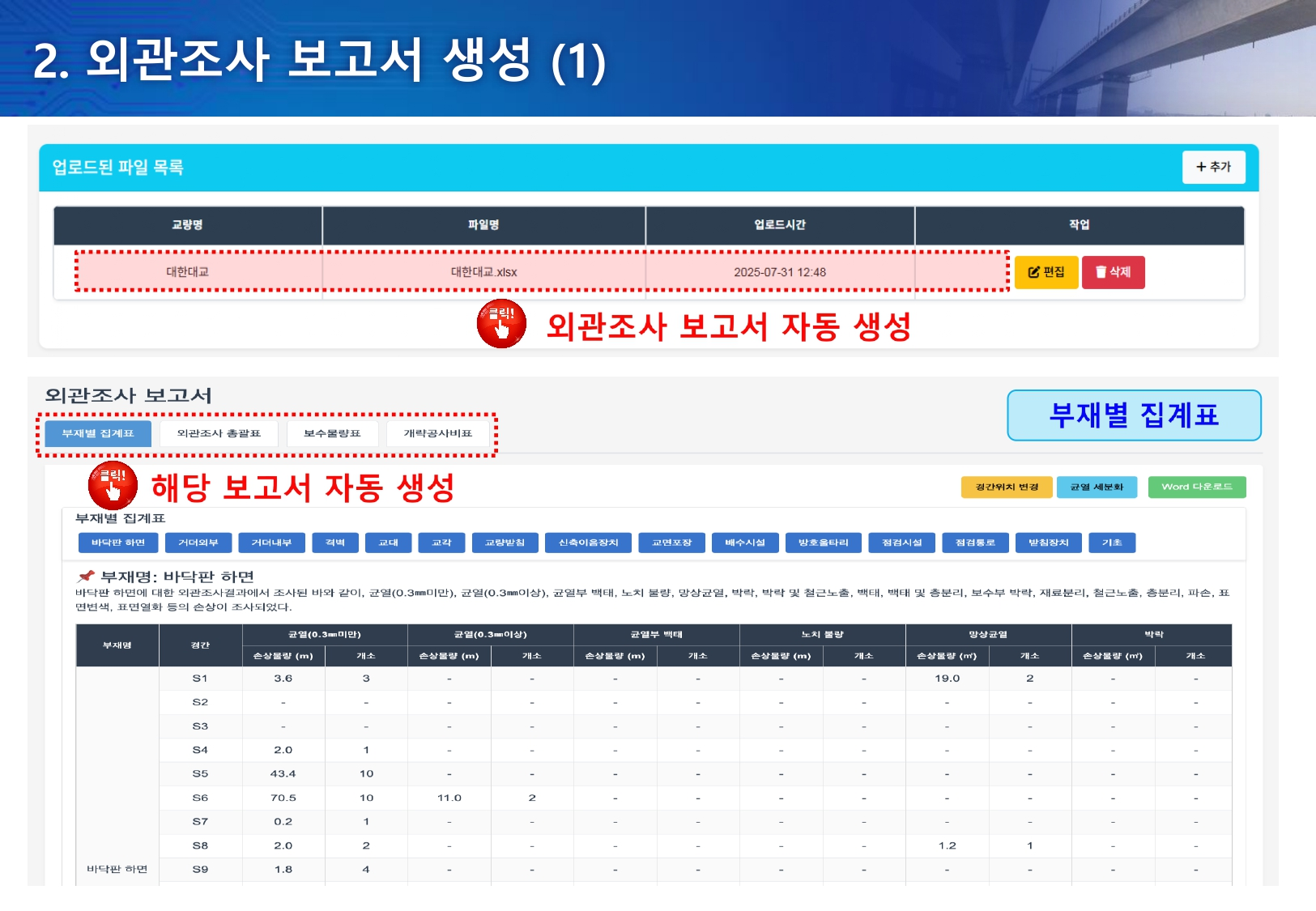Download report with Word 다운로드 button

click(1196, 487)
